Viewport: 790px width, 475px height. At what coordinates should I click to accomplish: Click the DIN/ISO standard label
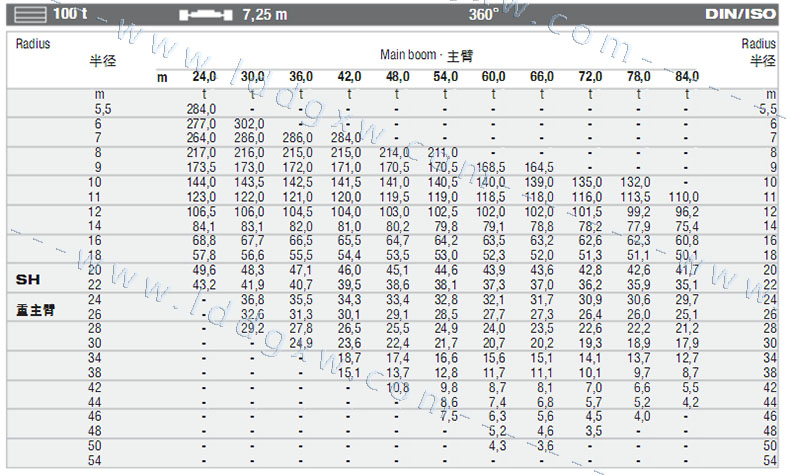(741, 14)
